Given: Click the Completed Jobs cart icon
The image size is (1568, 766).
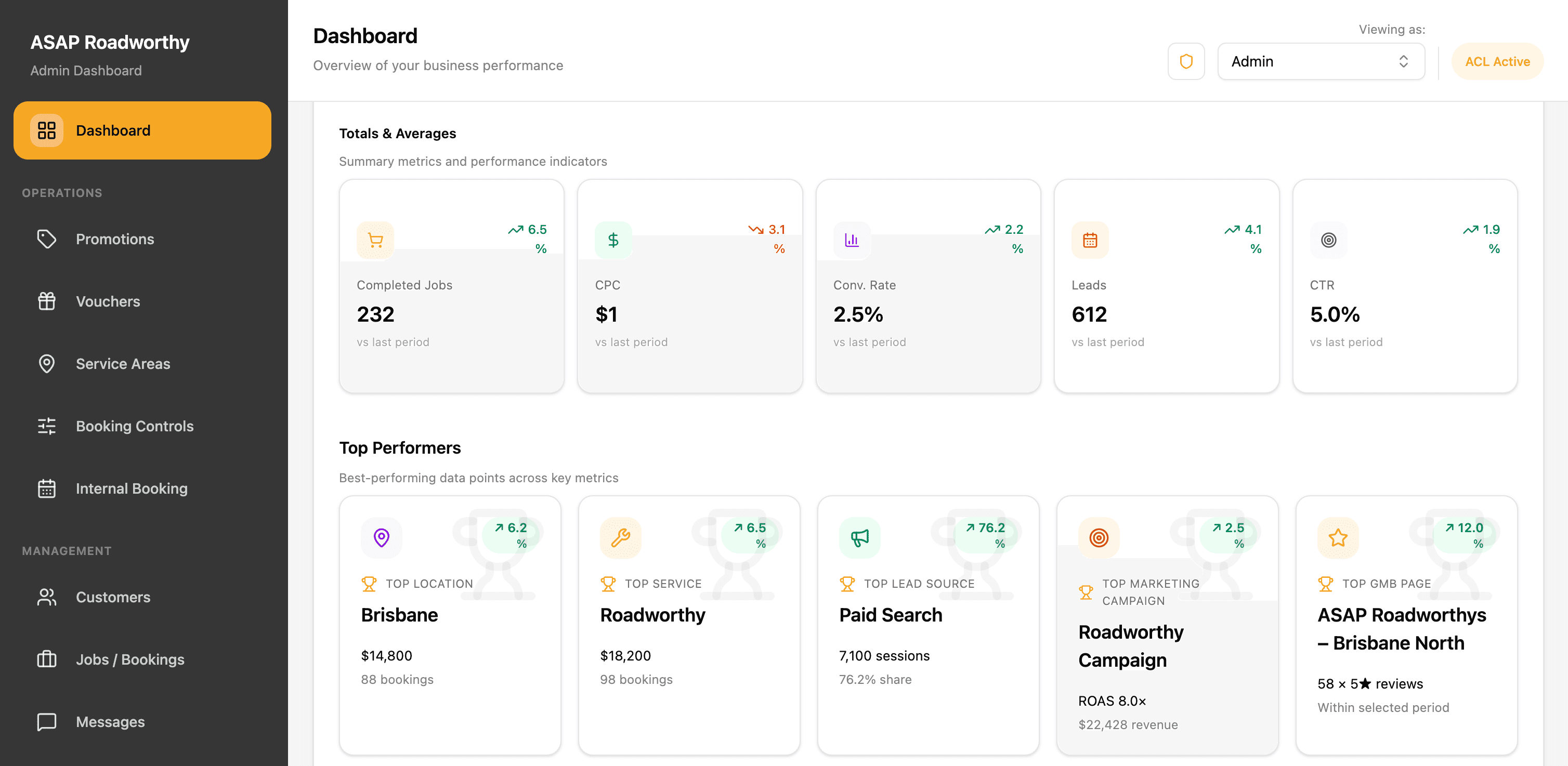Looking at the screenshot, I should coord(375,240).
